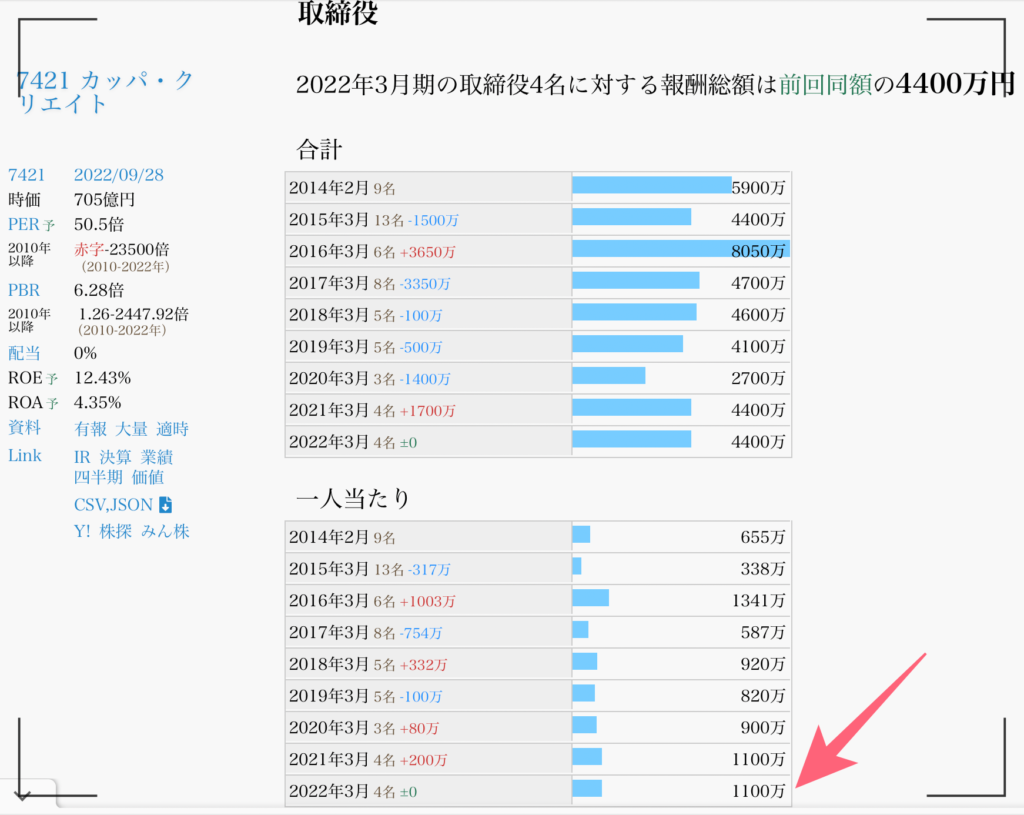Open the みん株 link

[165, 532]
